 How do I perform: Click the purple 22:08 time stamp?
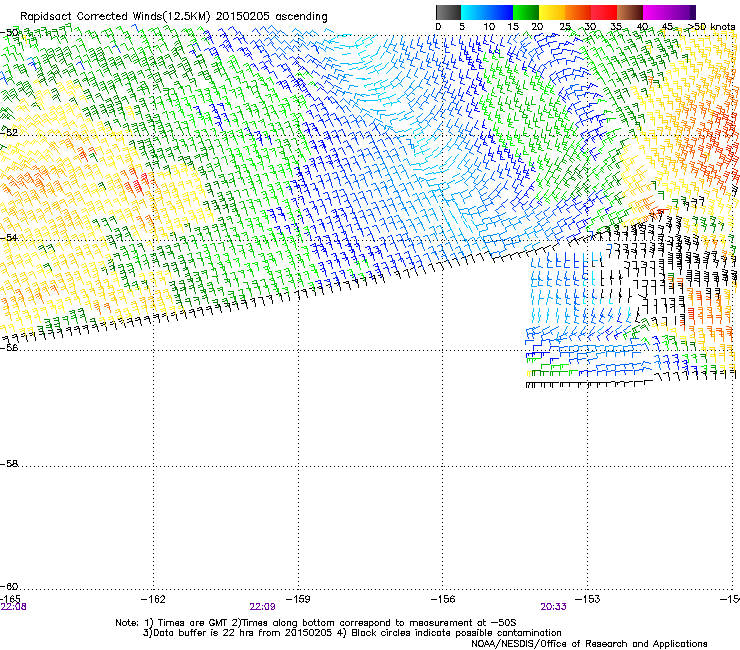13,607
